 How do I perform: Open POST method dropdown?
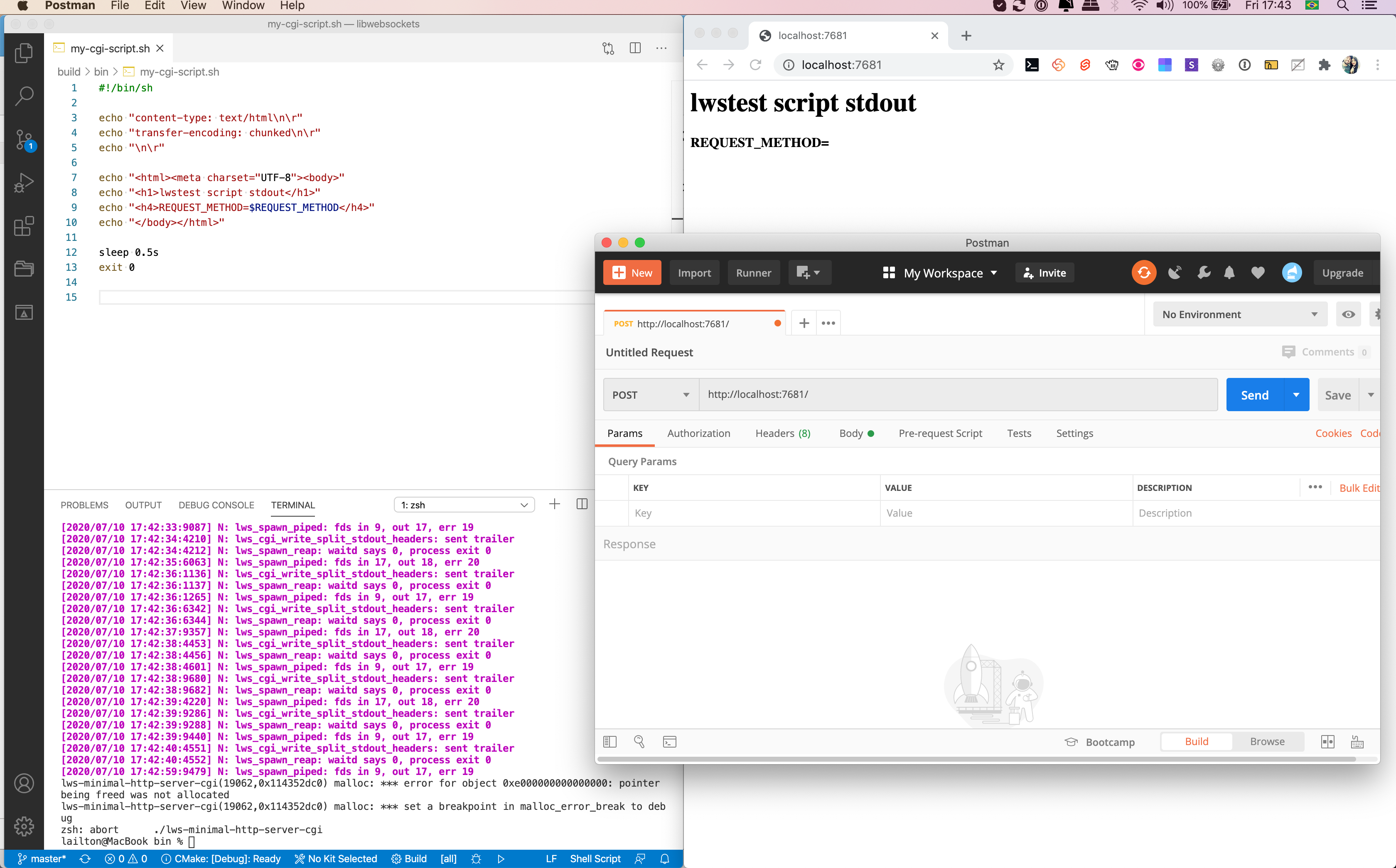pyautogui.click(x=651, y=395)
